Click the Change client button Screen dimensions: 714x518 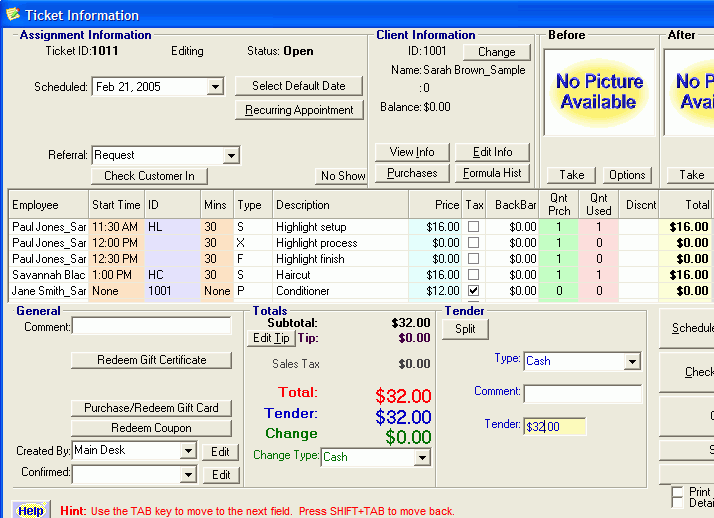(497, 52)
